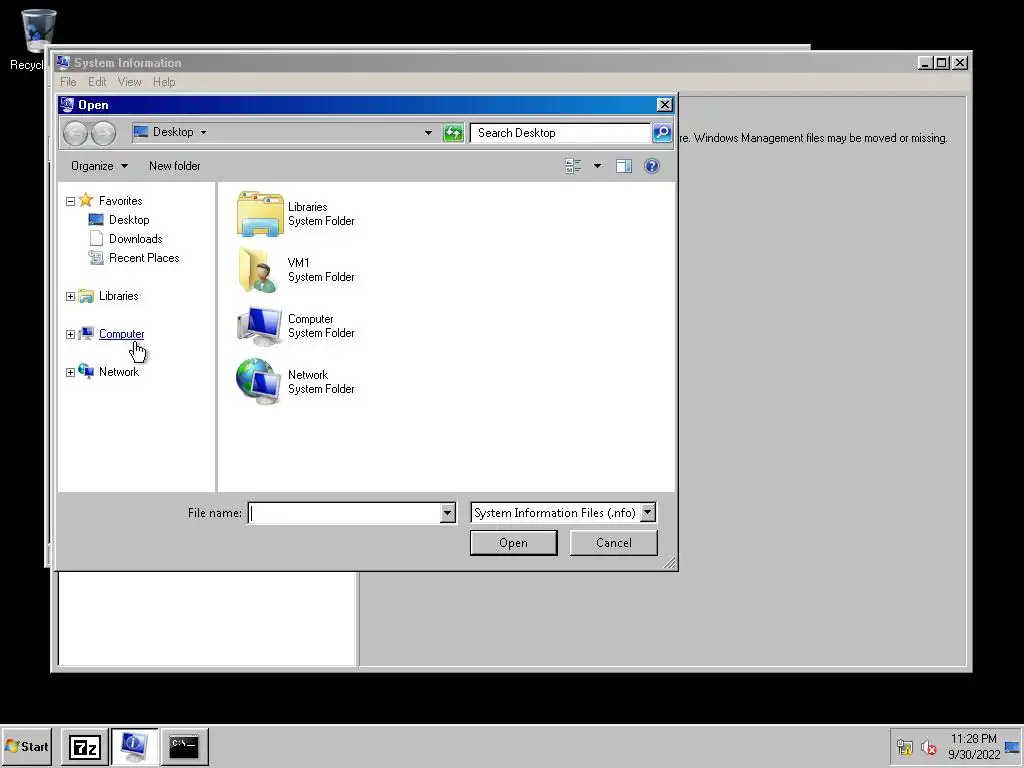Go forward using the Forward arrow button
1024x768 pixels.
(x=103, y=133)
